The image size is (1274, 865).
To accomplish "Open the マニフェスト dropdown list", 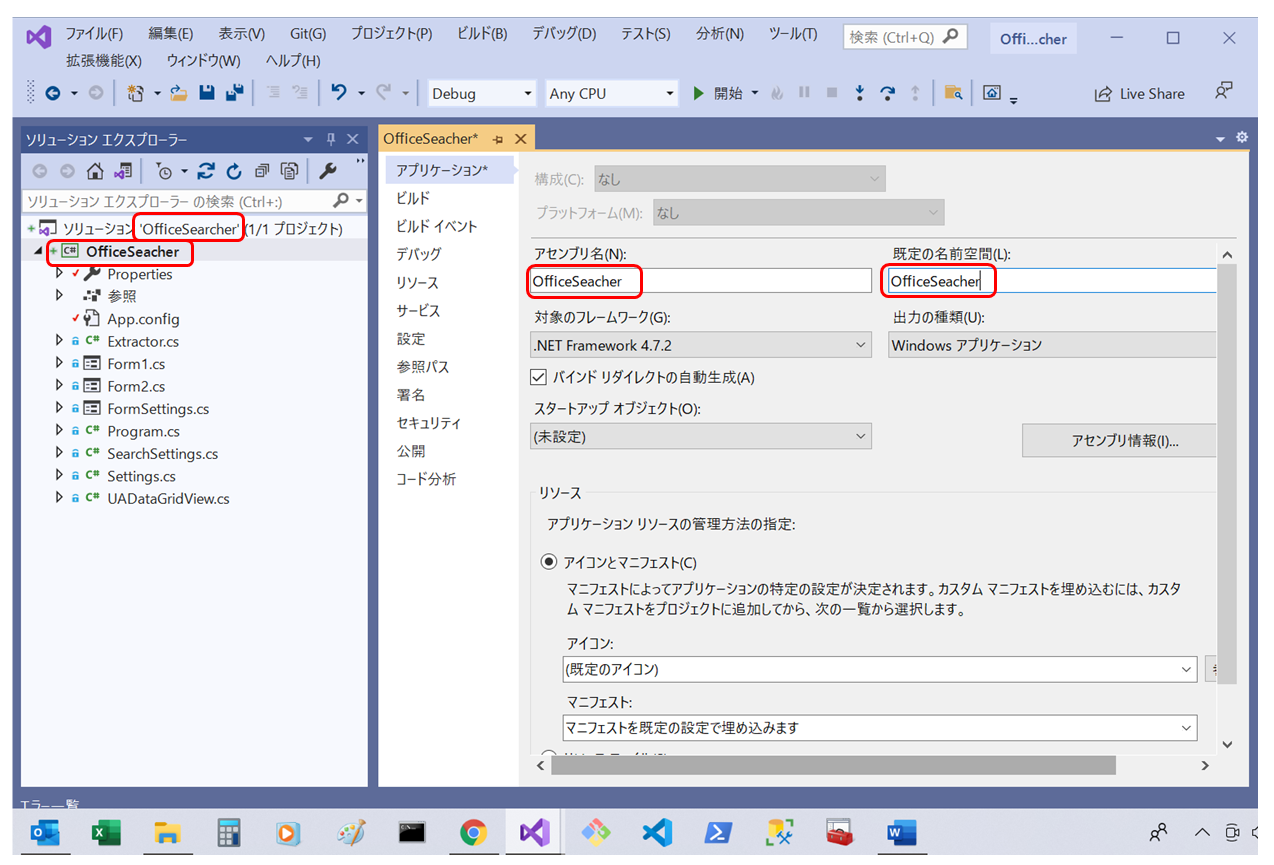I will click(x=880, y=727).
